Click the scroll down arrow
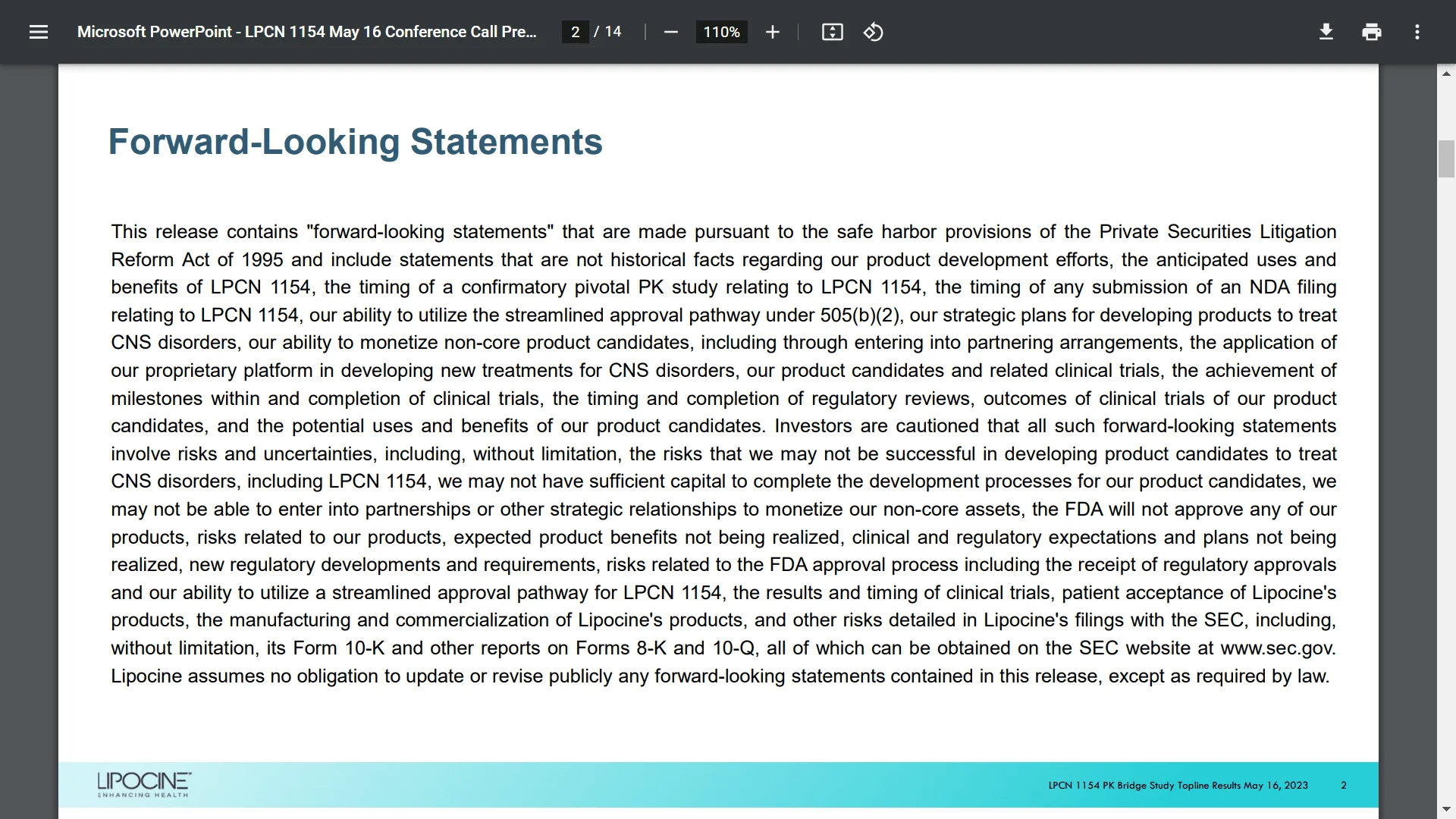This screenshot has width=1456, height=819. click(x=1446, y=810)
